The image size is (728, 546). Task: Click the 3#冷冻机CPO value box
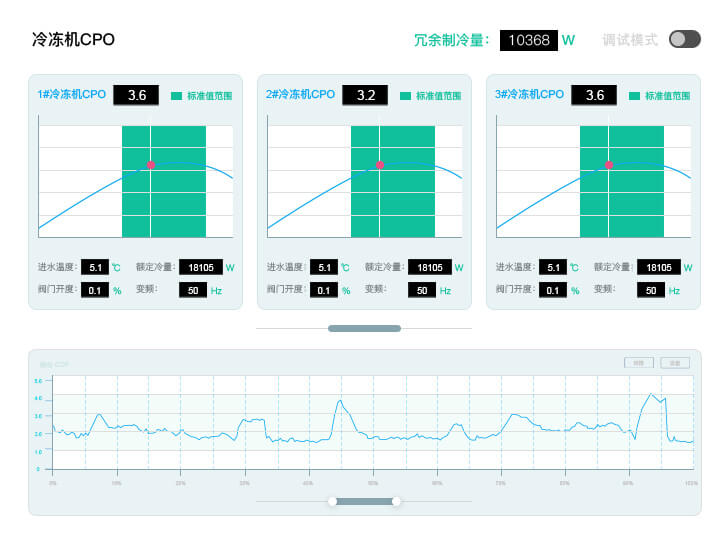click(x=594, y=95)
